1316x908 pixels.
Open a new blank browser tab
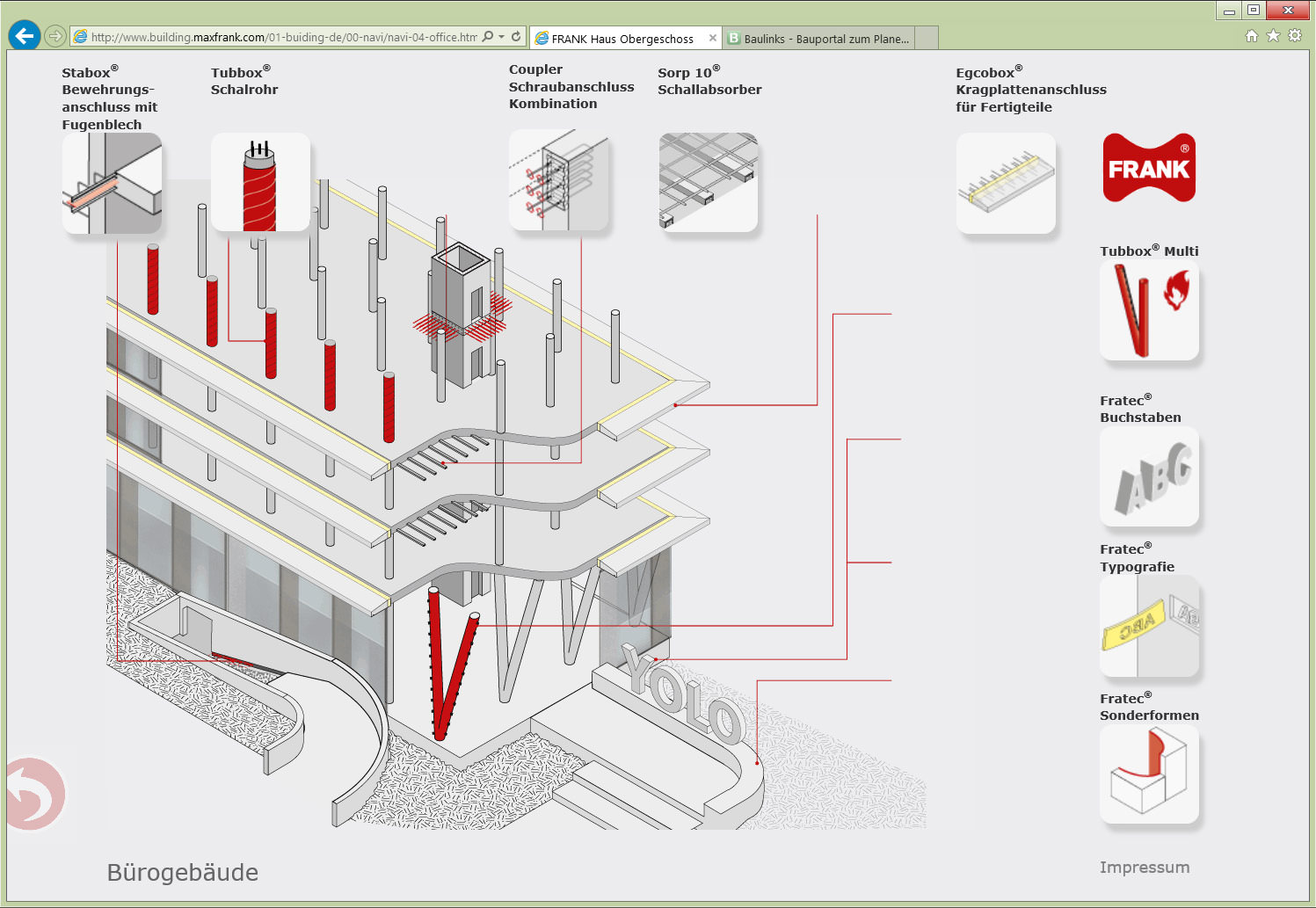click(x=927, y=39)
